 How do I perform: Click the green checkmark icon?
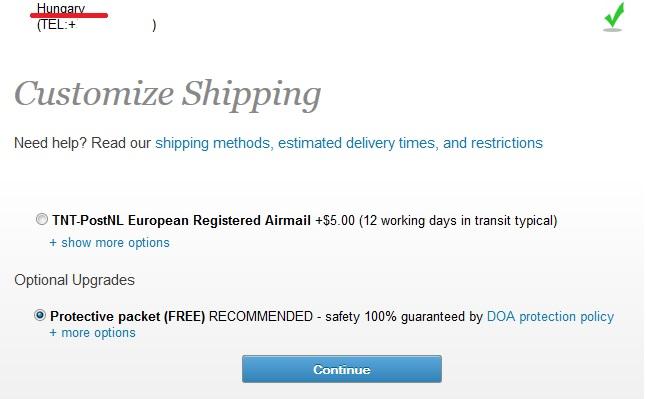click(613, 17)
